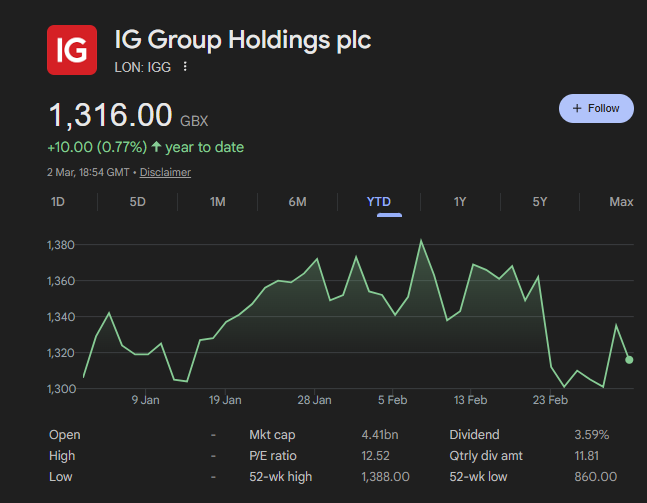The width and height of the screenshot is (647, 503).
Task: Select the YTD time range tab
Action: click(x=379, y=202)
